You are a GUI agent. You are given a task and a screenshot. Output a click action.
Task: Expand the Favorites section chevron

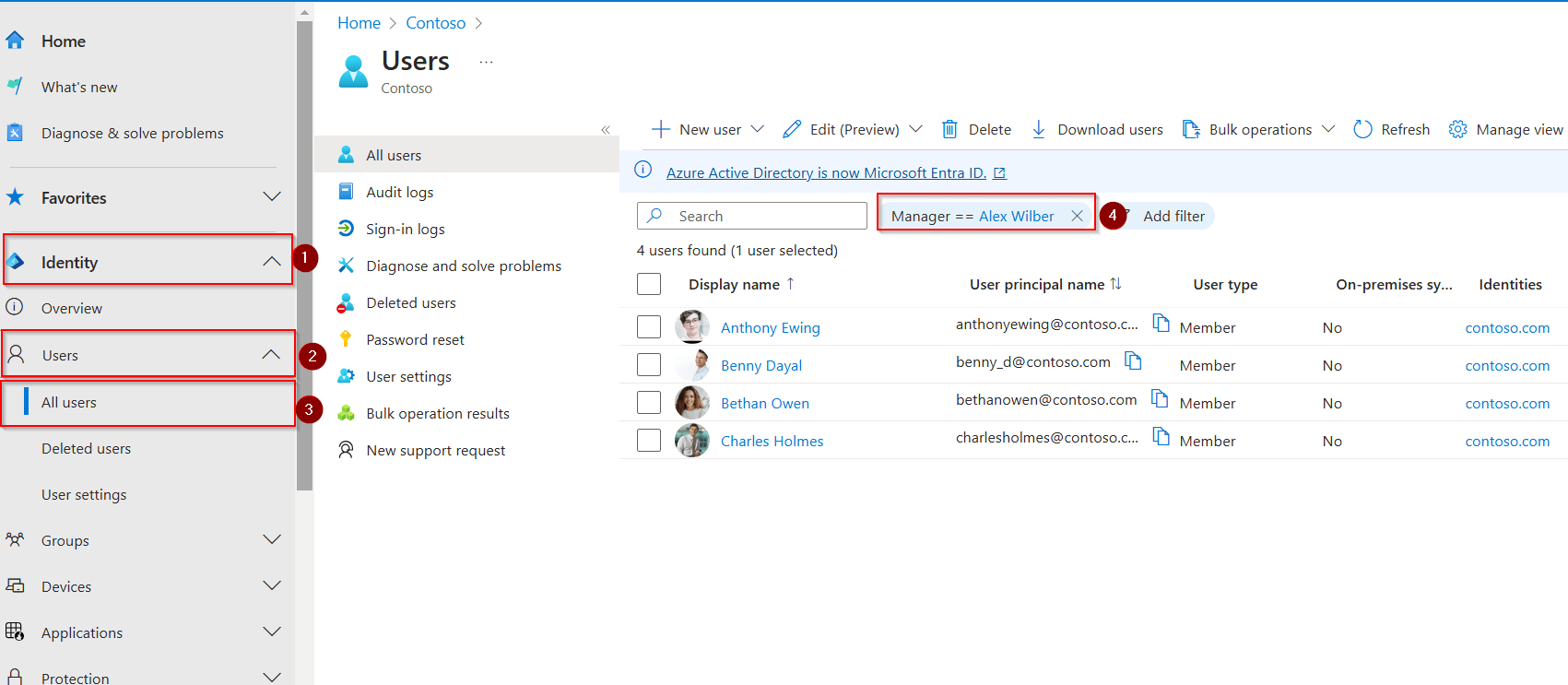pos(272,196)
